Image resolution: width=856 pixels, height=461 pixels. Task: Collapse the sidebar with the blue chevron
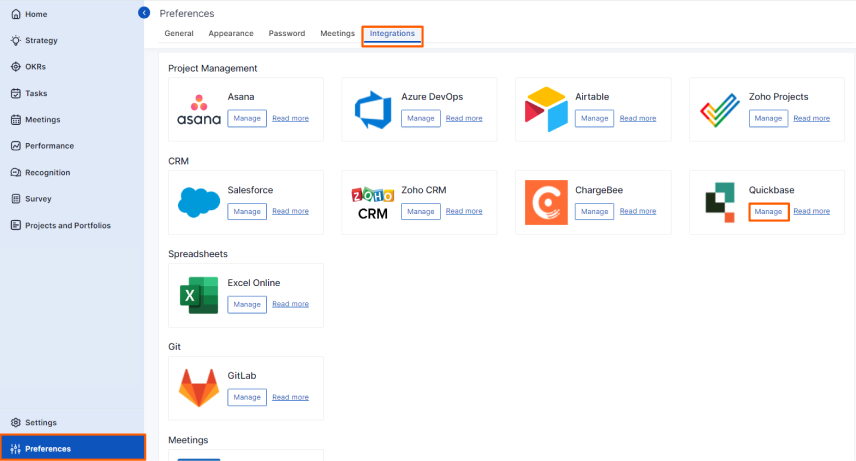tap(144, 13)
